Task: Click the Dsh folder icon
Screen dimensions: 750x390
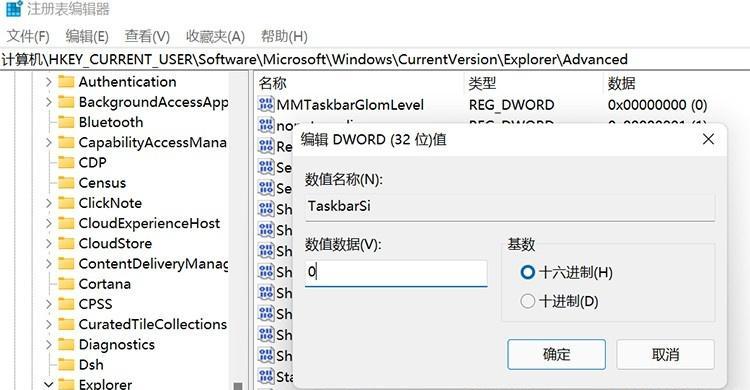Action: (x=66, y=365)
